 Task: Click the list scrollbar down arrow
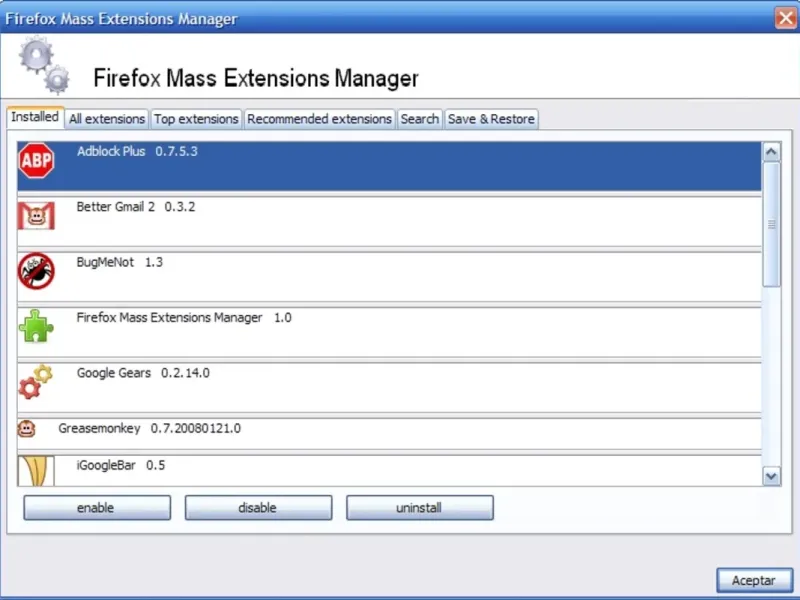click(771, 477)
